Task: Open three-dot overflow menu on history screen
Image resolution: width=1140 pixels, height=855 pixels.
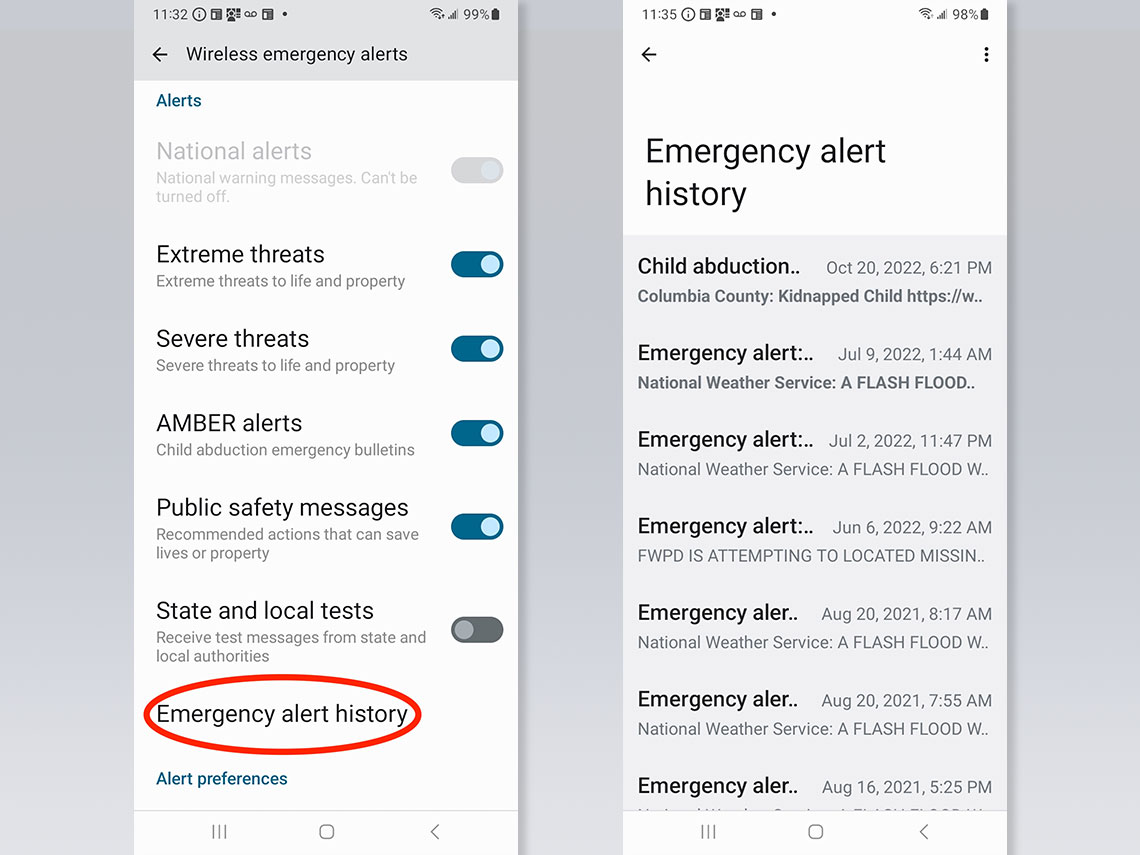Action: pyautogui.click(x=986, y=55)
